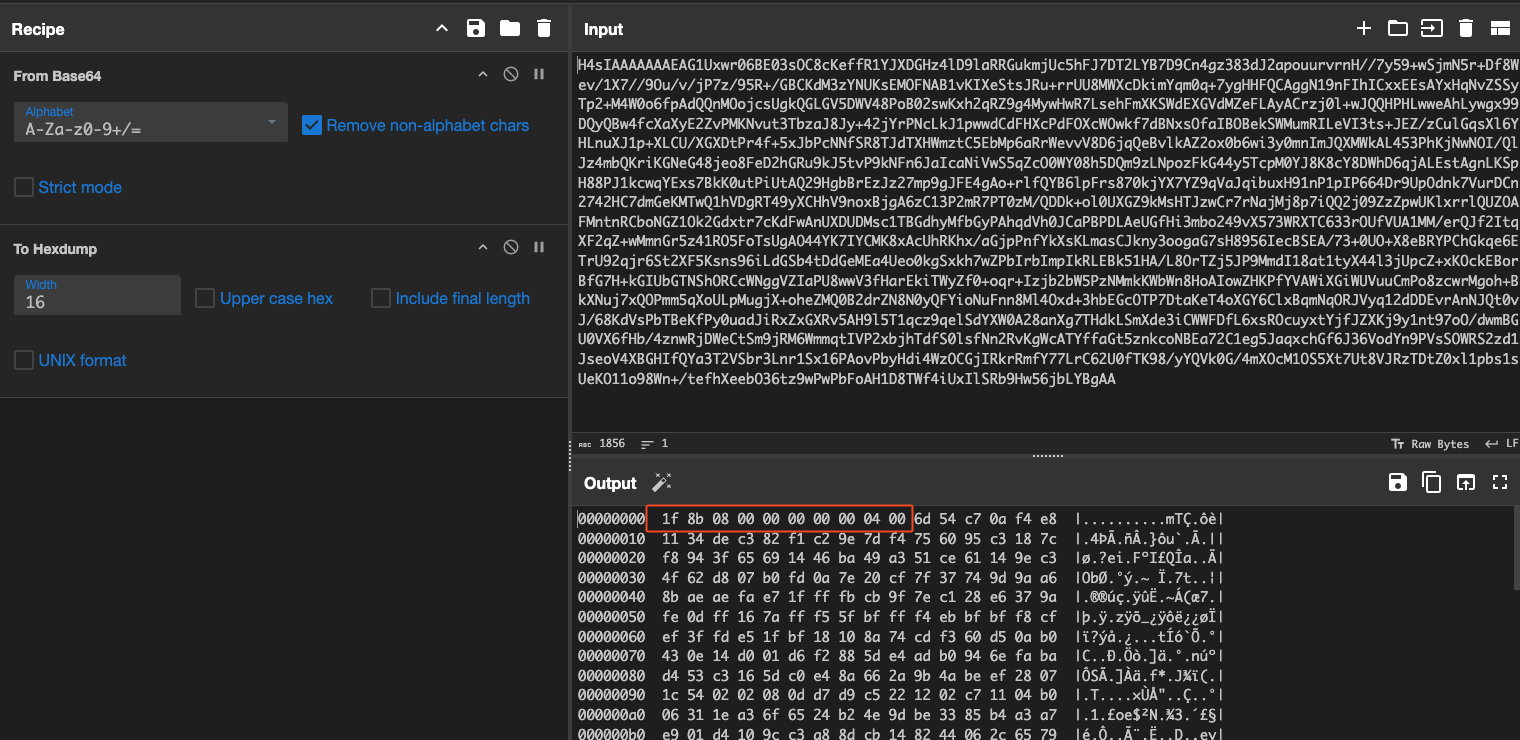Disable the To Hexdump operation
Viewport: 1520px width, 740px height.
[511, 248]
